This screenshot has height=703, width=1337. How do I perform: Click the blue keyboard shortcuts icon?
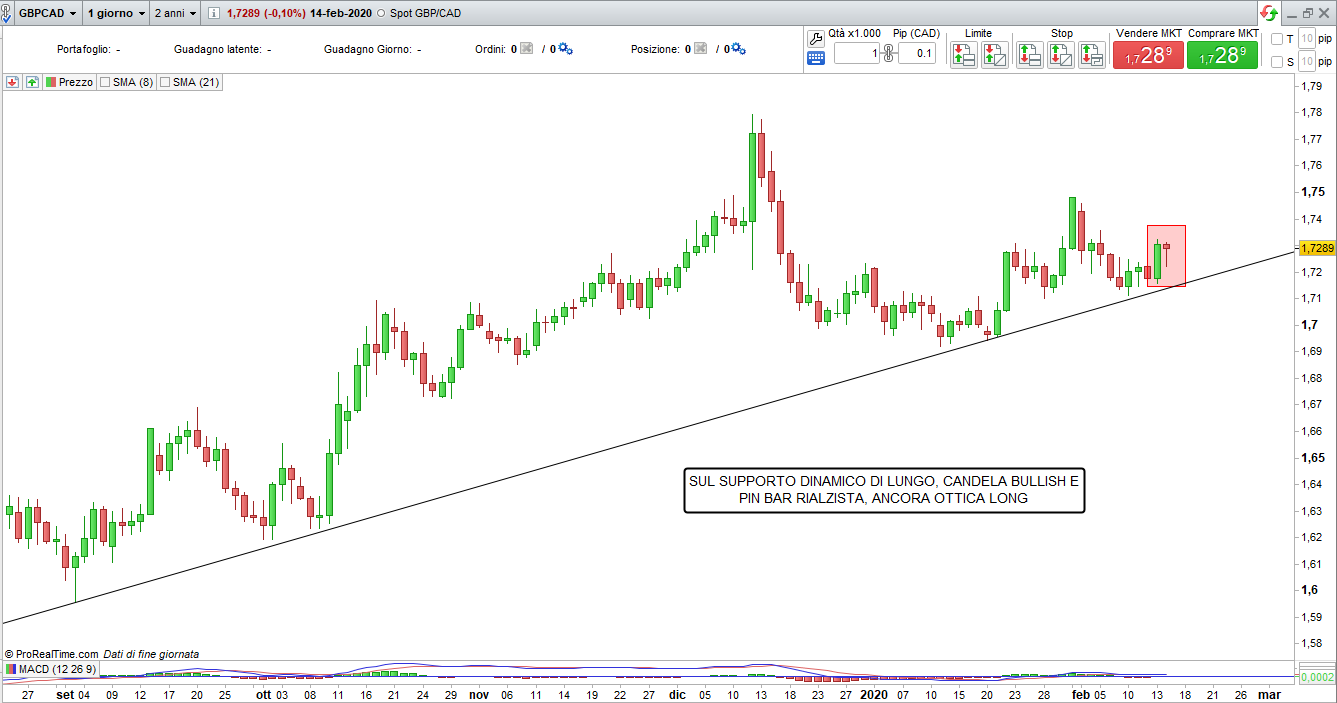point(815,58)
